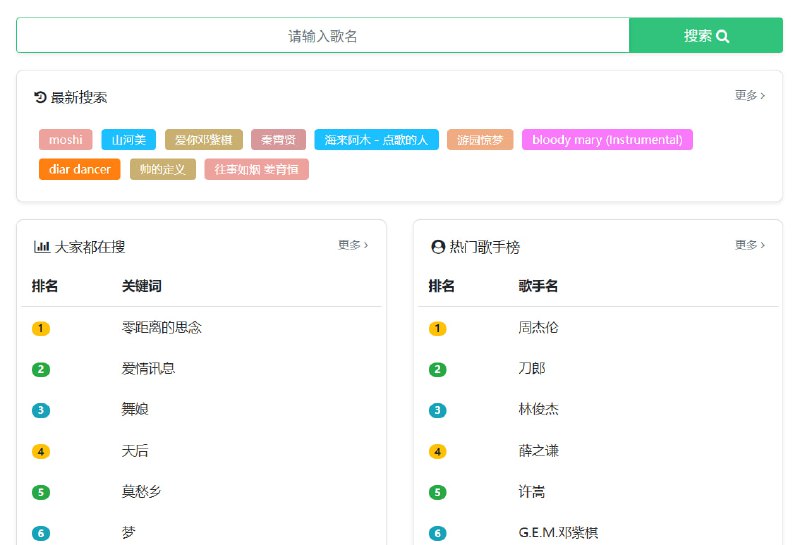This screenshot has height=545, width=800.
Task: Select the 'bloody mary (Instrumental)' tag
Action: click(x=607, y=140)
